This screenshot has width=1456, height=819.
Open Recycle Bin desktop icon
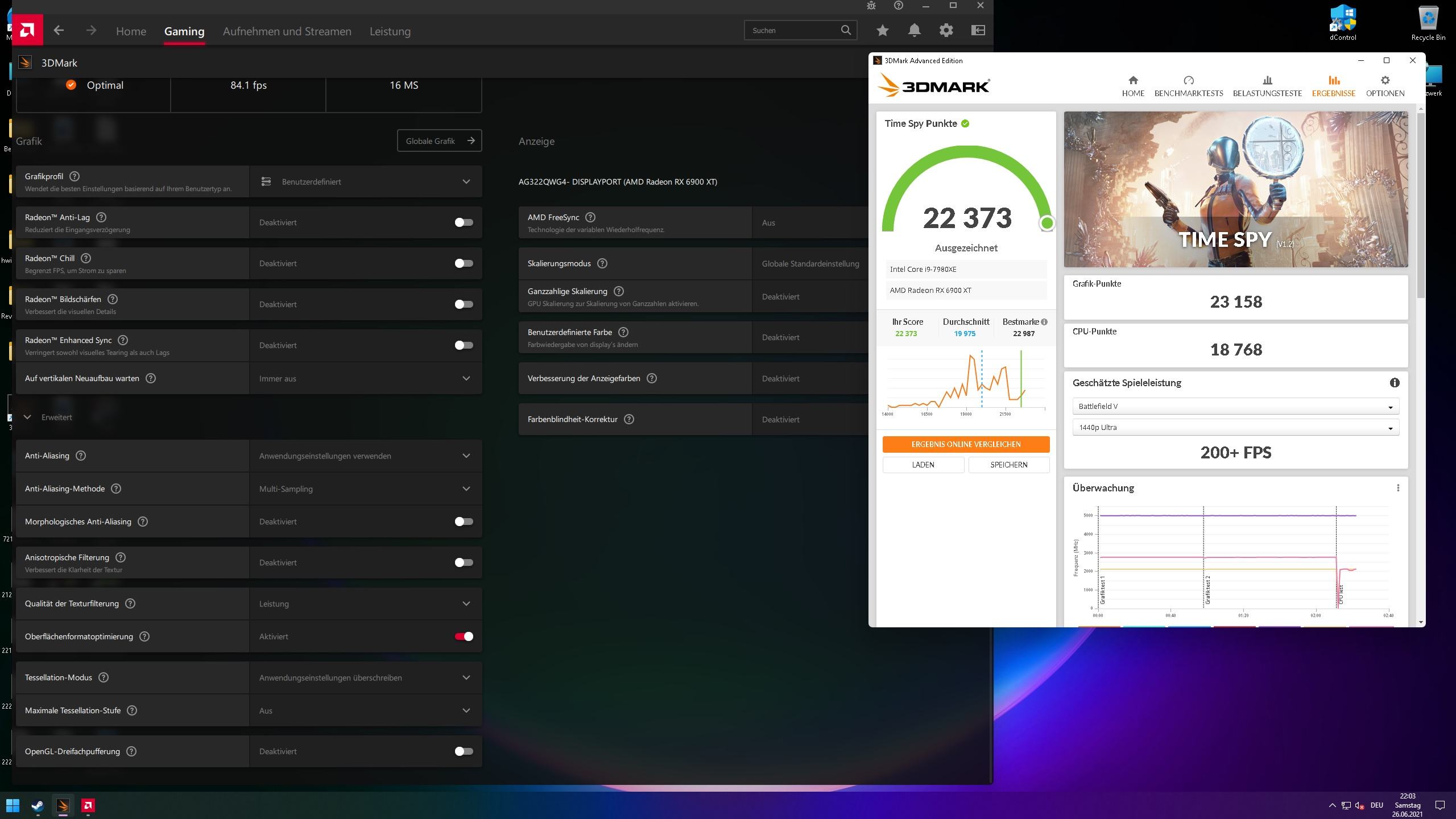[1428, 24]
